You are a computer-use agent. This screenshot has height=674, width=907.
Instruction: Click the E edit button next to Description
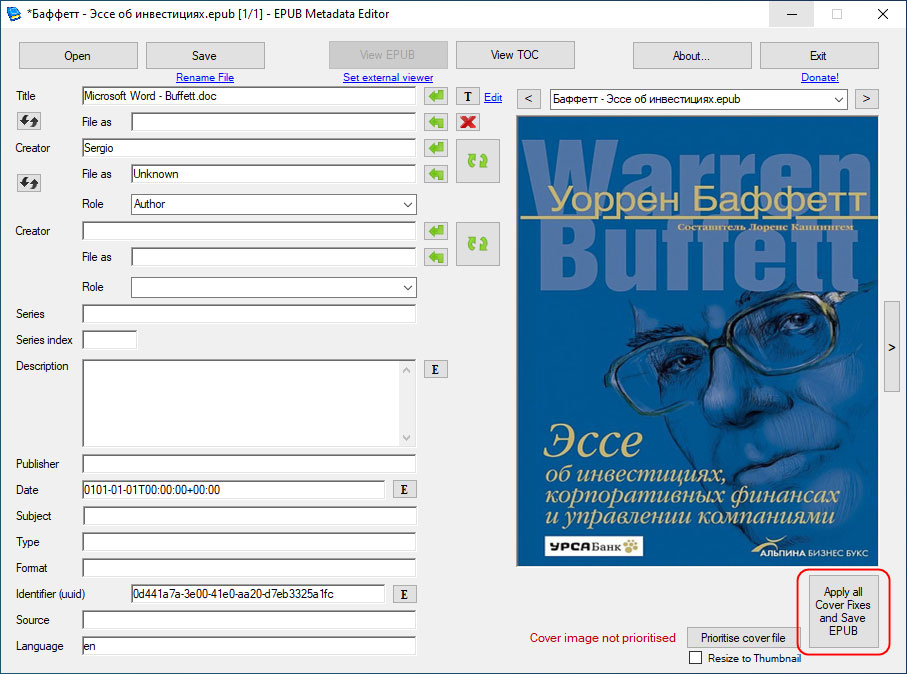[x=436, y=369]
